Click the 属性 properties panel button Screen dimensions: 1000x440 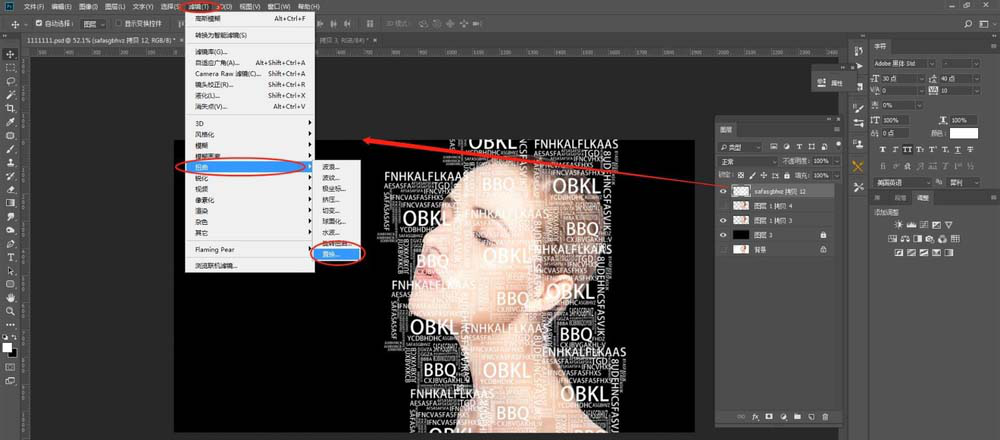click(832, 84)
